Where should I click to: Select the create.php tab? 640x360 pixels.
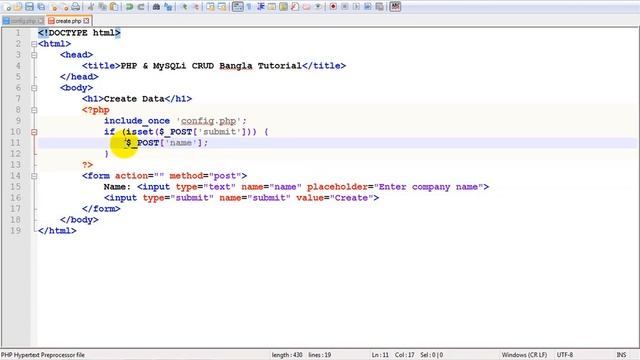click(x=68, y=21)
